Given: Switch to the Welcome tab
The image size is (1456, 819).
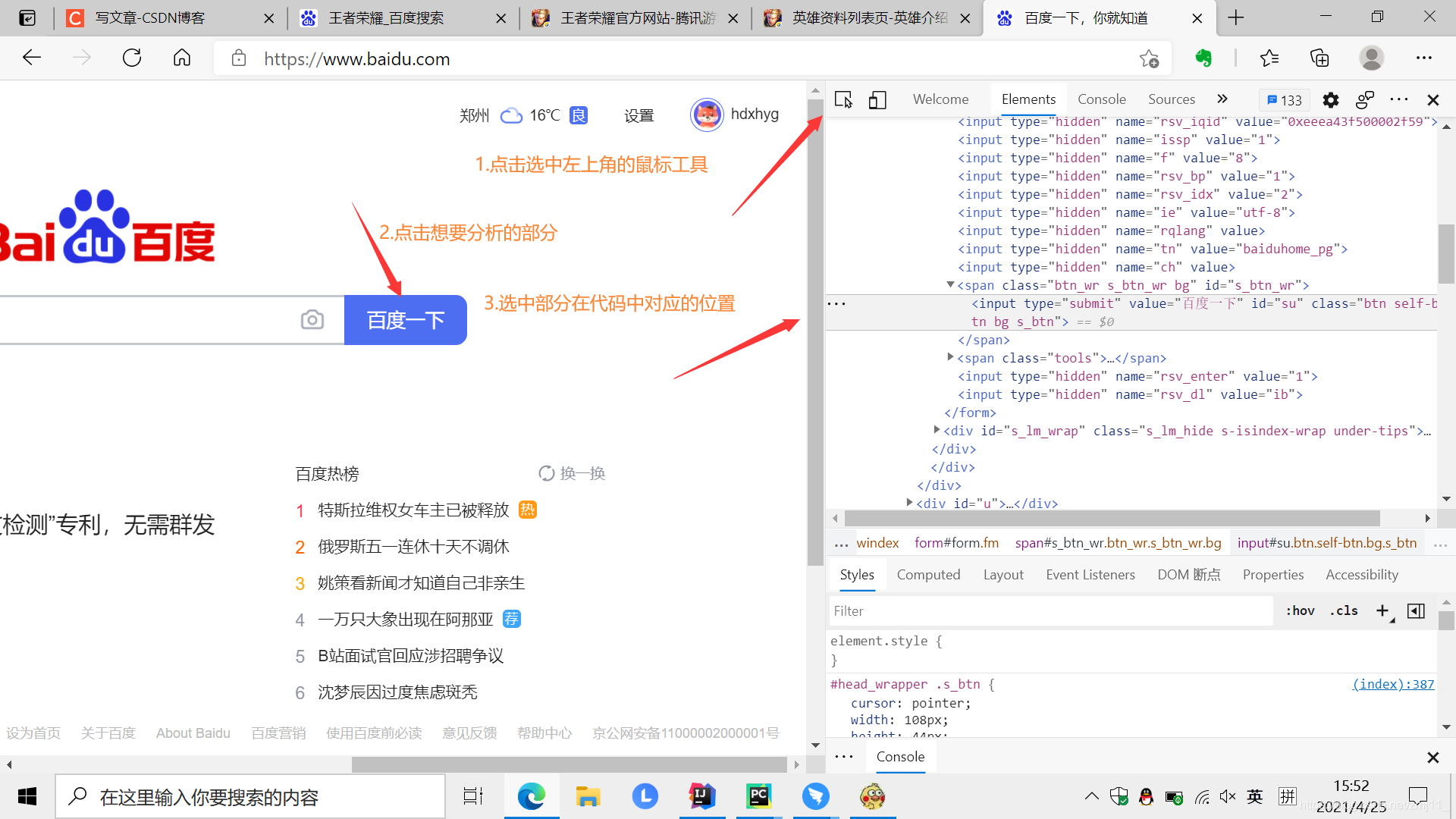Looking at the screenshot, I should pos(940,99).
